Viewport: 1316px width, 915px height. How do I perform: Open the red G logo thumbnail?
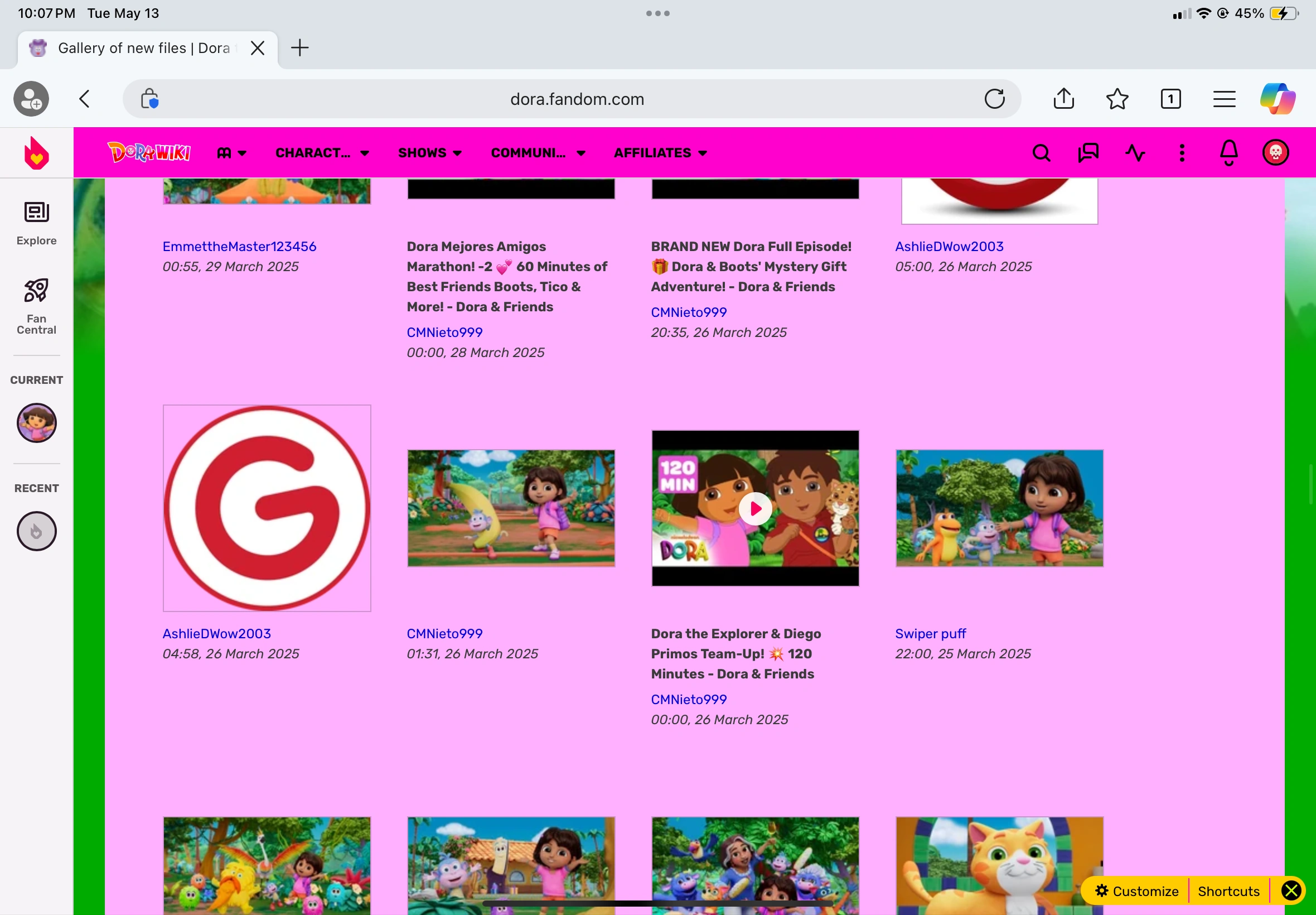[x=267, y=508]
